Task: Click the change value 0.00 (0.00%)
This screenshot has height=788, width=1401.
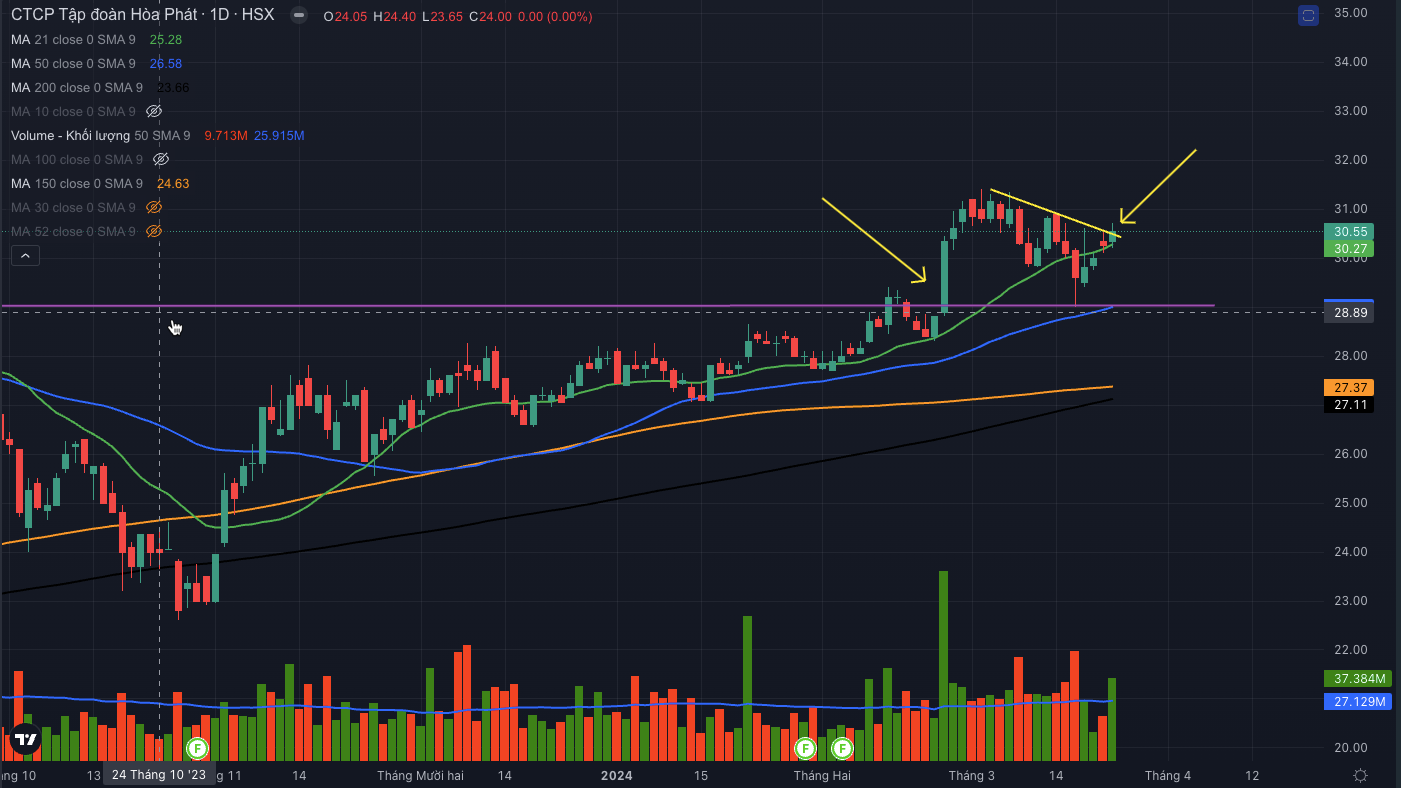Action: tap(555, 17)
